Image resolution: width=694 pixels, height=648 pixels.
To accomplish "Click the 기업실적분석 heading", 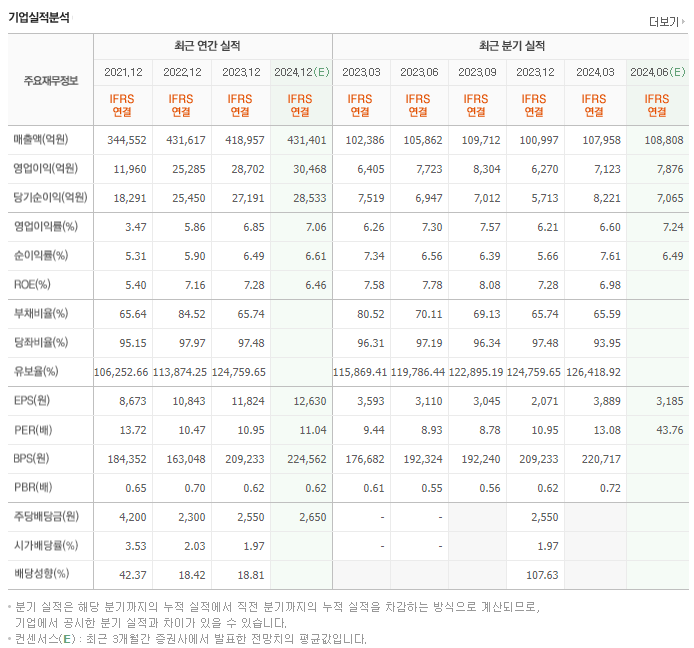I will point(39,17).
